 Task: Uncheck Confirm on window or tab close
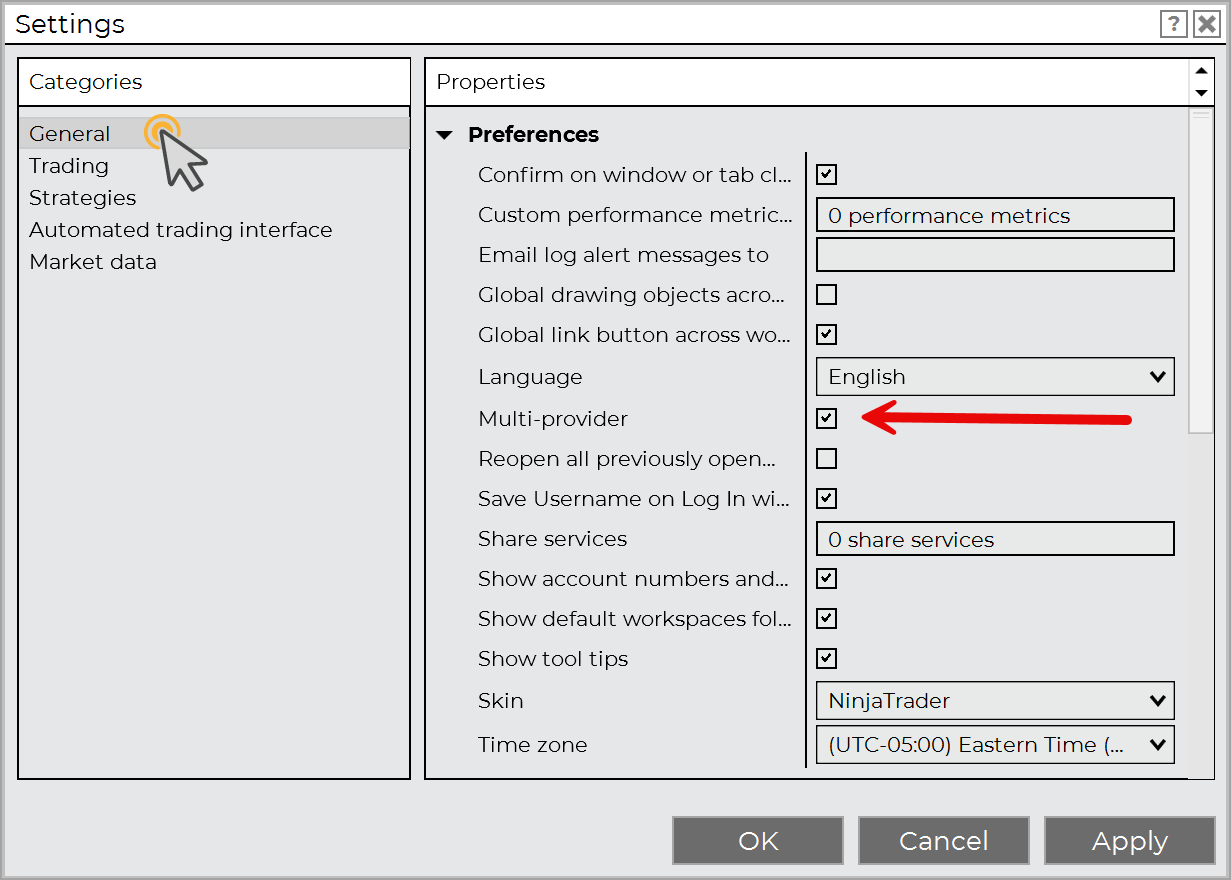pos(826,175)
